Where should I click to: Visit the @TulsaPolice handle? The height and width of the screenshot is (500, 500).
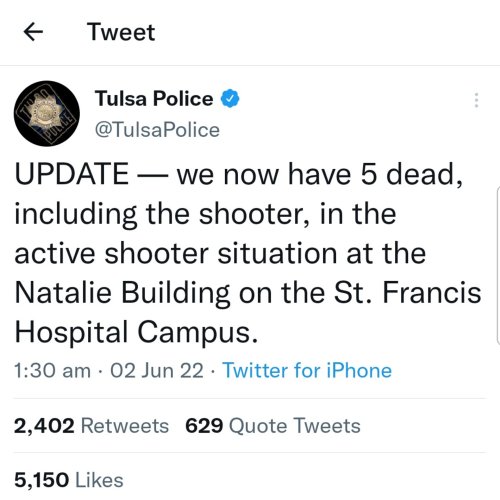(x=157, y=130)
